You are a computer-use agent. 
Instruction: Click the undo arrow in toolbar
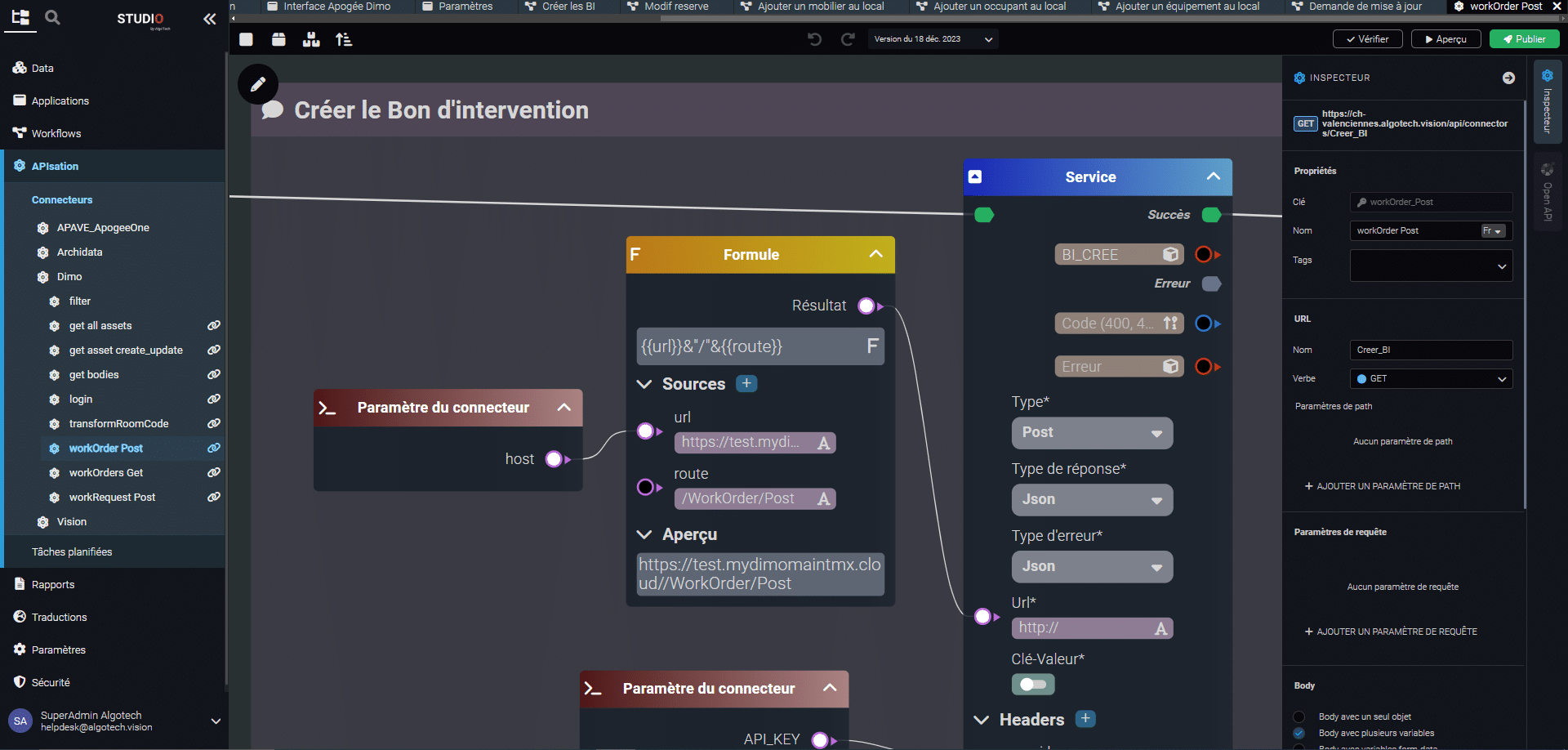814,39
